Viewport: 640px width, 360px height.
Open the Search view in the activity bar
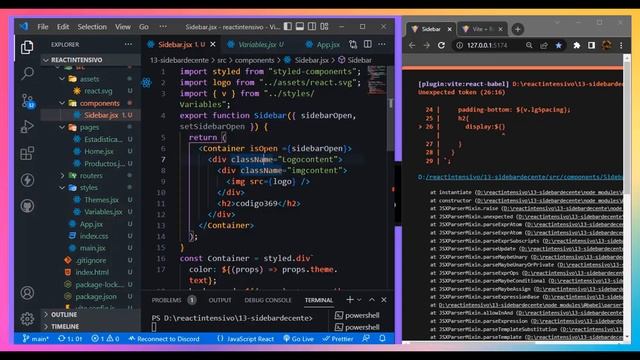coord(27,73)
